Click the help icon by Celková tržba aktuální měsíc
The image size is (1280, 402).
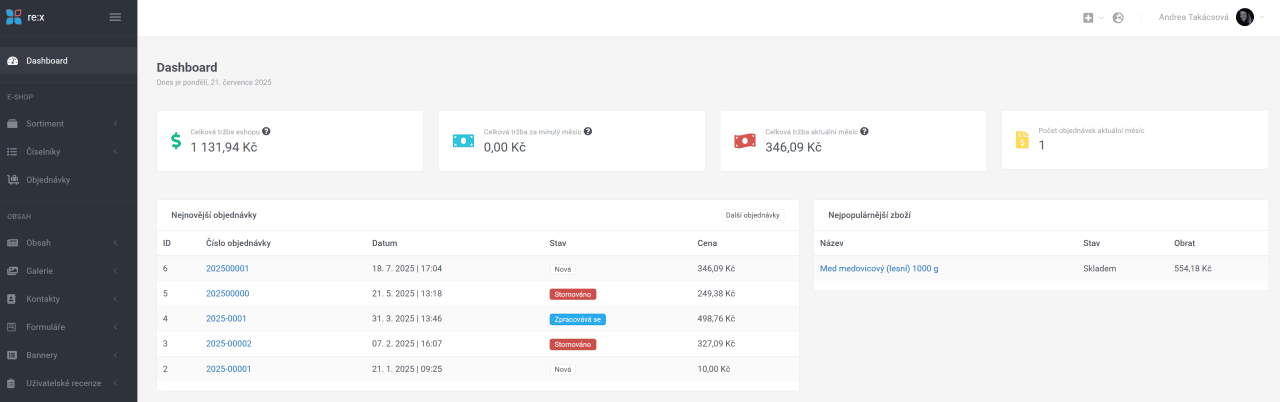(864, 131)
